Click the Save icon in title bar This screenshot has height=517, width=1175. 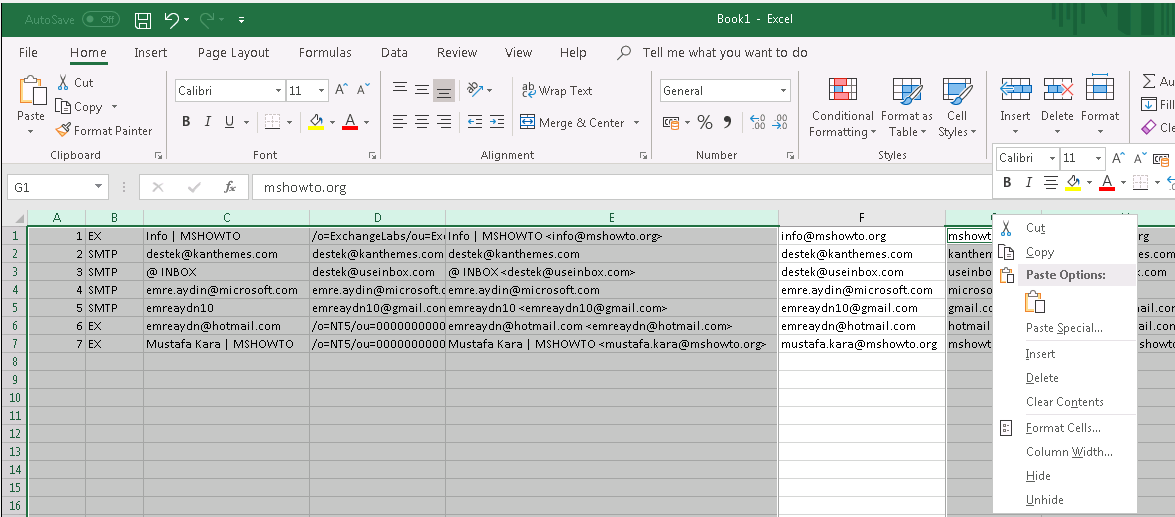click(142, 20)
